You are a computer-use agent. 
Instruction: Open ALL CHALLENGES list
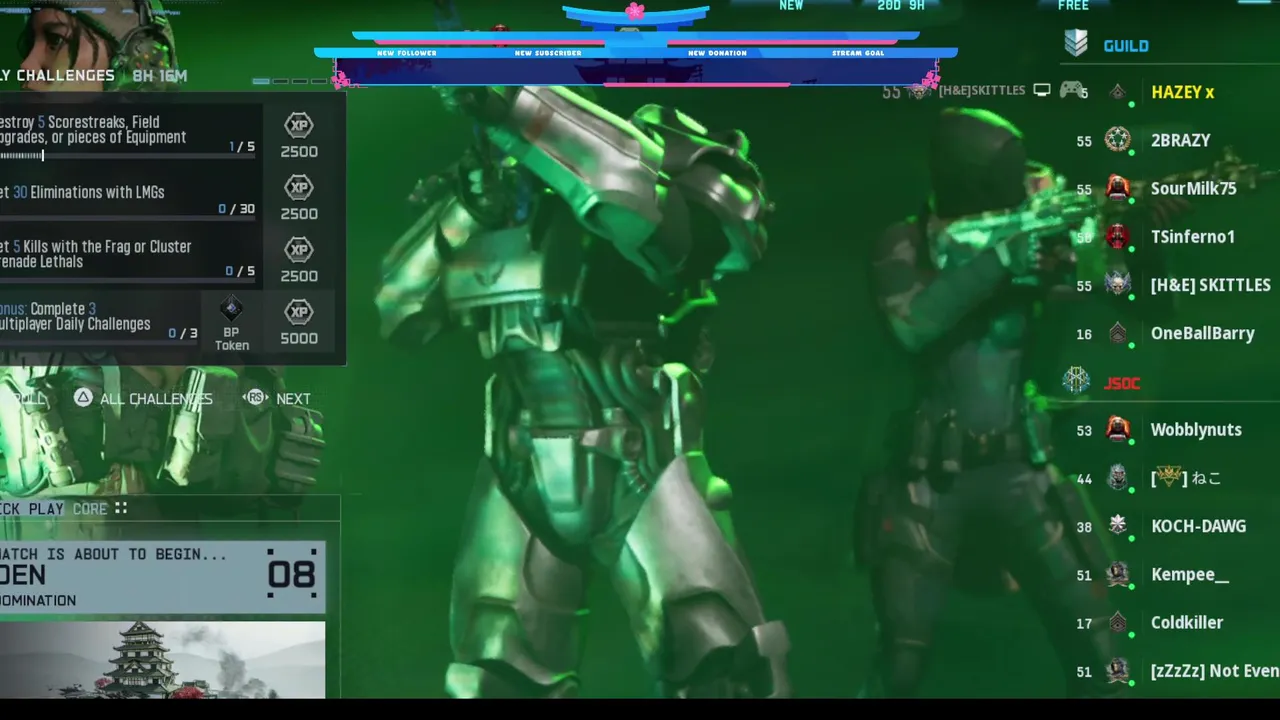156,398
